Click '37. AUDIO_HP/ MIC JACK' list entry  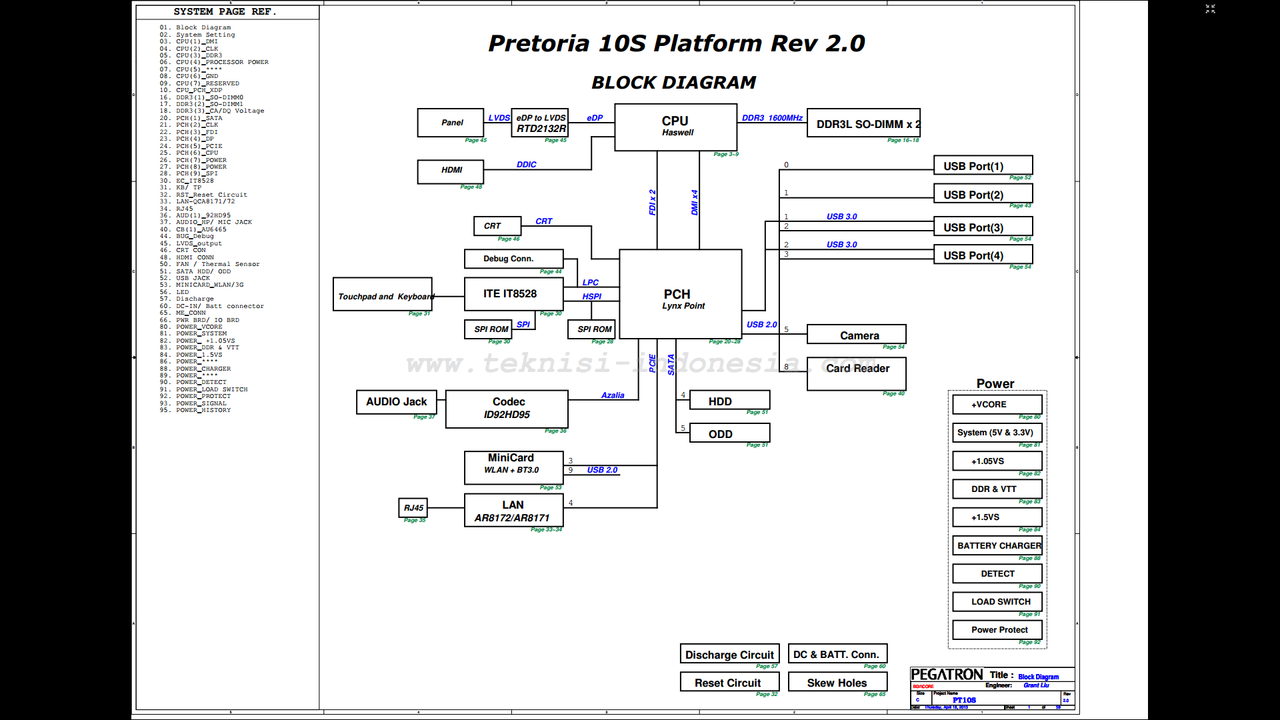pyautogui.click(x=206, y=222)
